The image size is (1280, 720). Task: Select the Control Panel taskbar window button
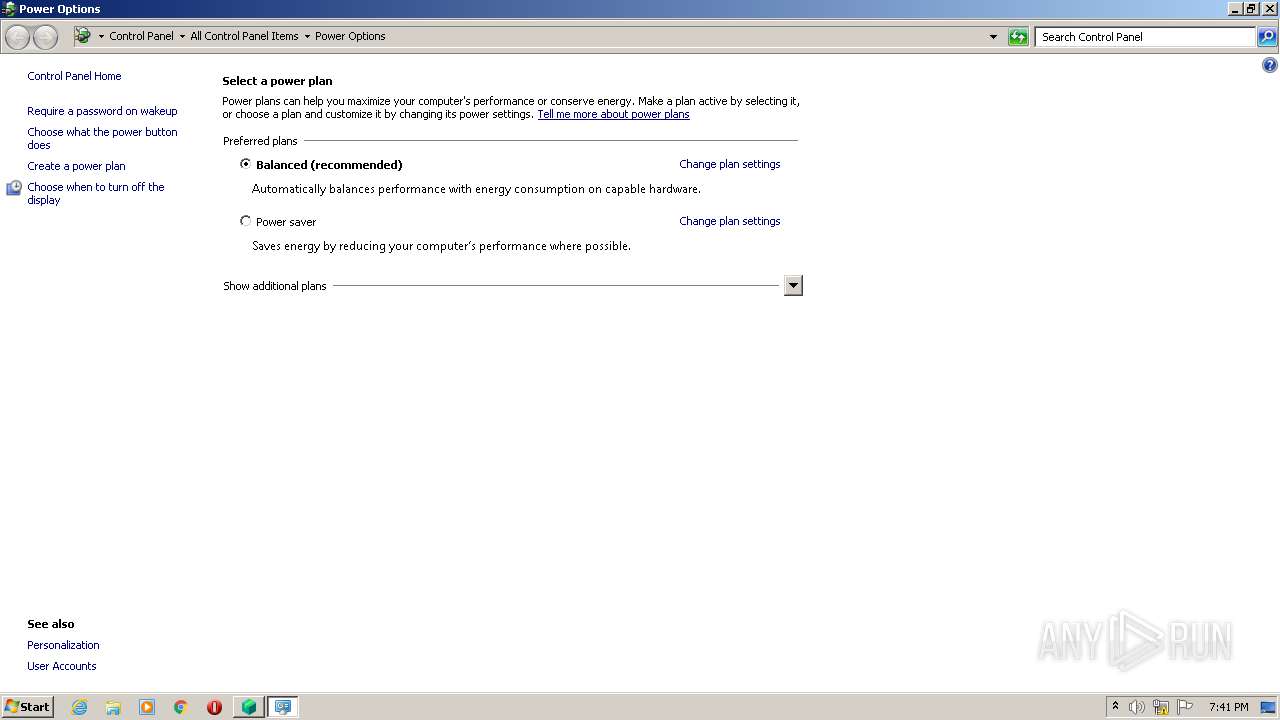283,707
